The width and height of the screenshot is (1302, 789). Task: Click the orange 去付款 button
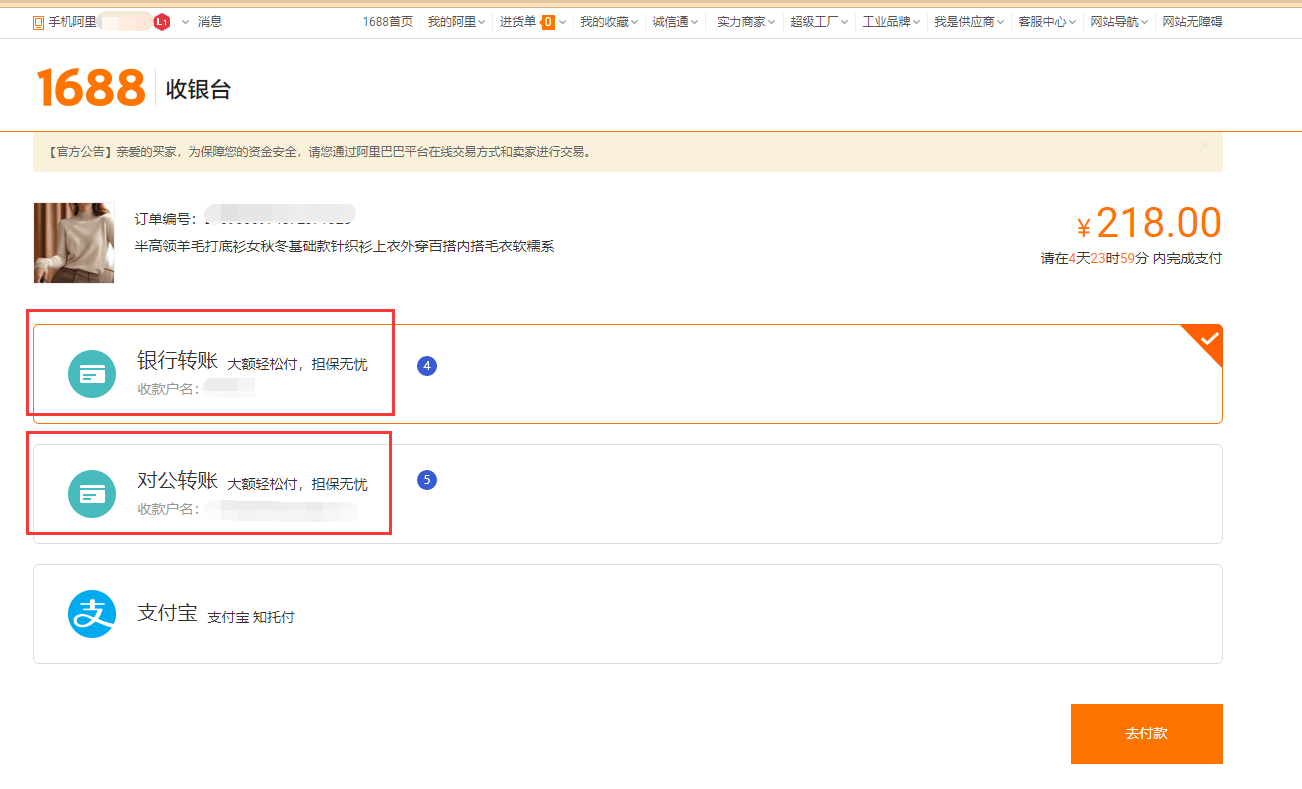click(1147, 734)
